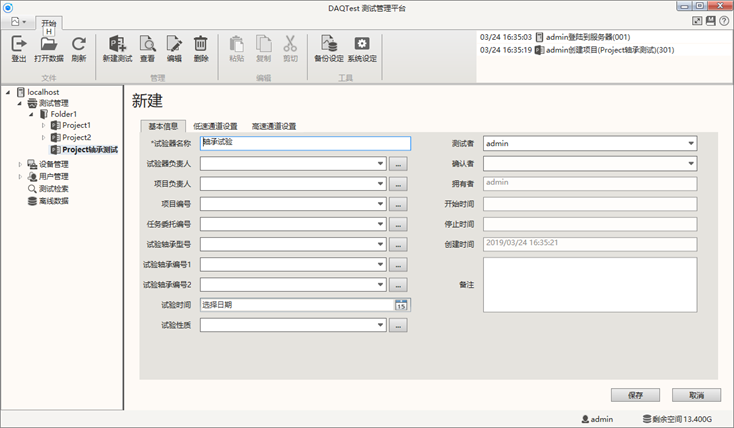This screenshot has width=734, height=428.
Task: Click the 编辑 edit pencil icon
Action: [x=174, y=44]
